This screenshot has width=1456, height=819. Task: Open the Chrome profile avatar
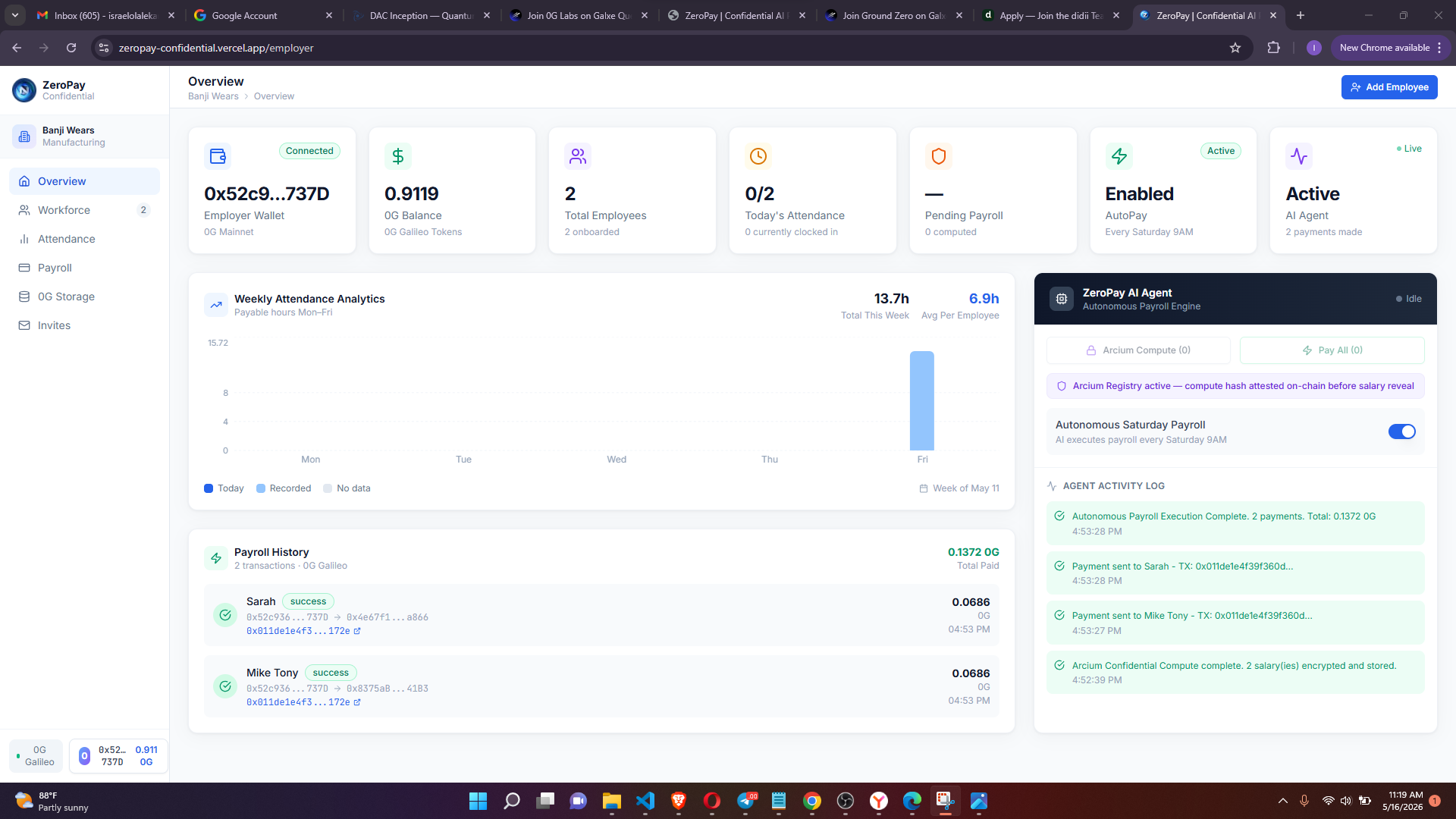(1314, 48)
